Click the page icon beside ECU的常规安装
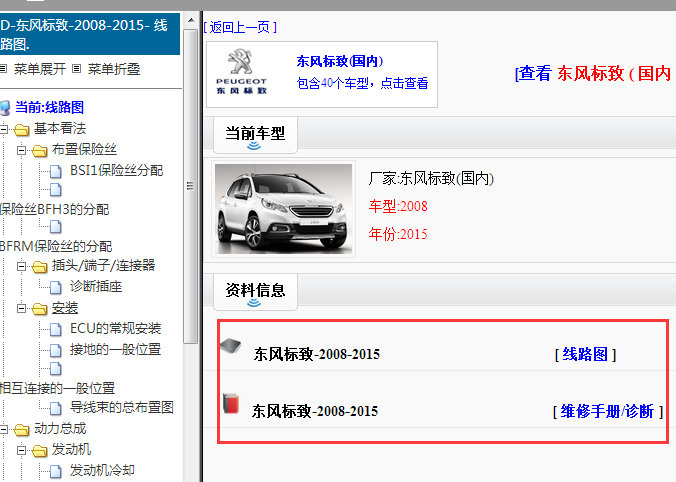This screenshot has height=482, width=676. [56, 329]
